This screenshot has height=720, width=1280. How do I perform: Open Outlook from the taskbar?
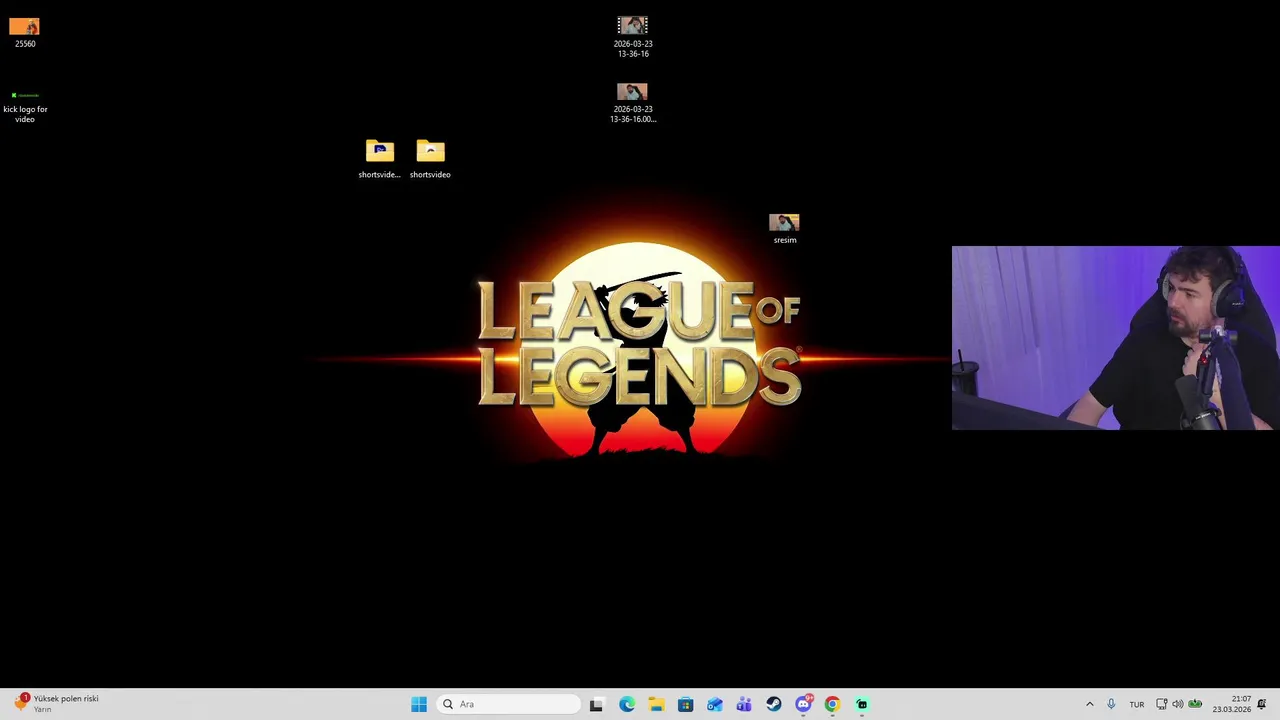point(714,704)
